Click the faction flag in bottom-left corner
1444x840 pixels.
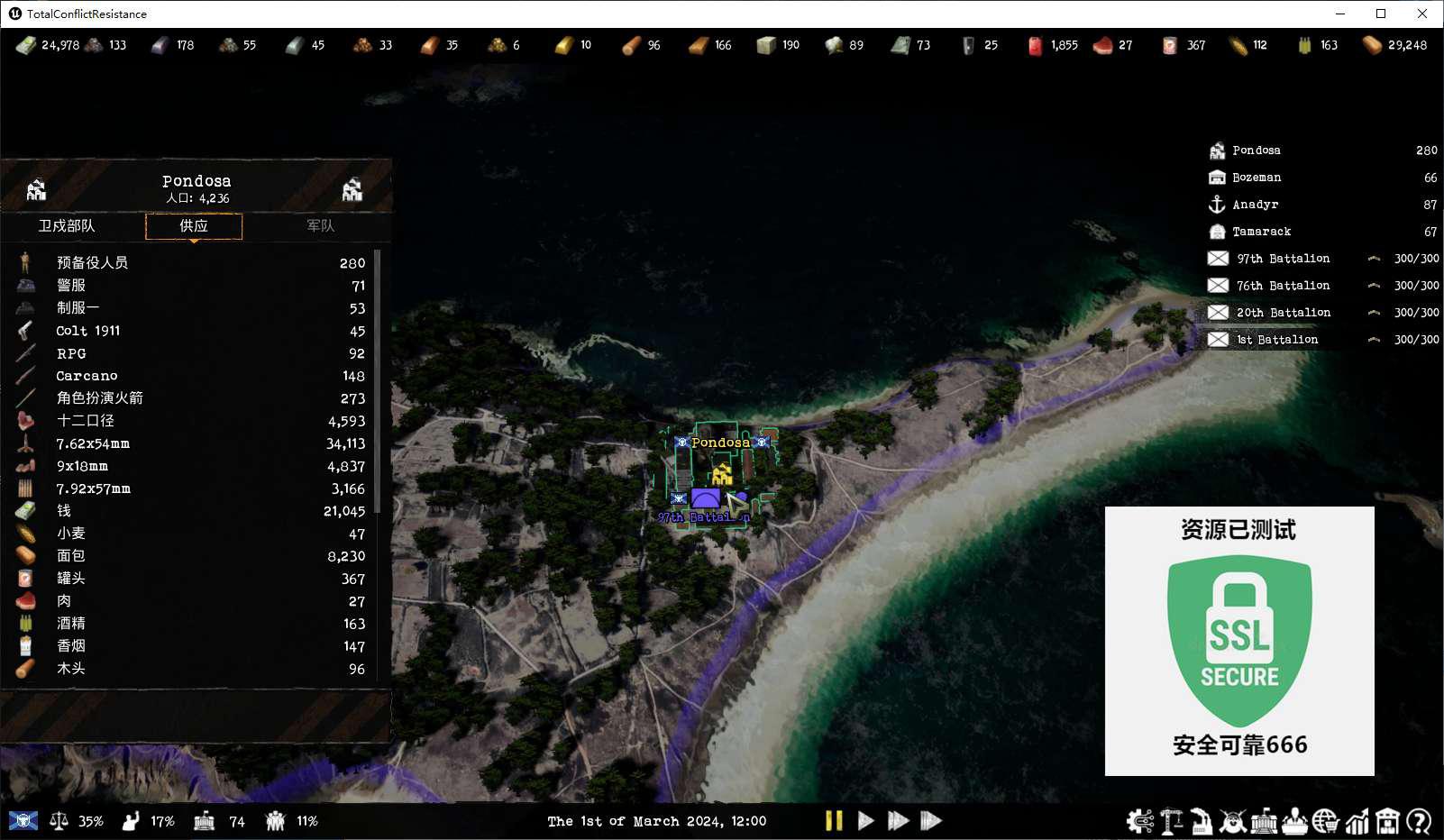pyautogui.click(x=23, y=821)
